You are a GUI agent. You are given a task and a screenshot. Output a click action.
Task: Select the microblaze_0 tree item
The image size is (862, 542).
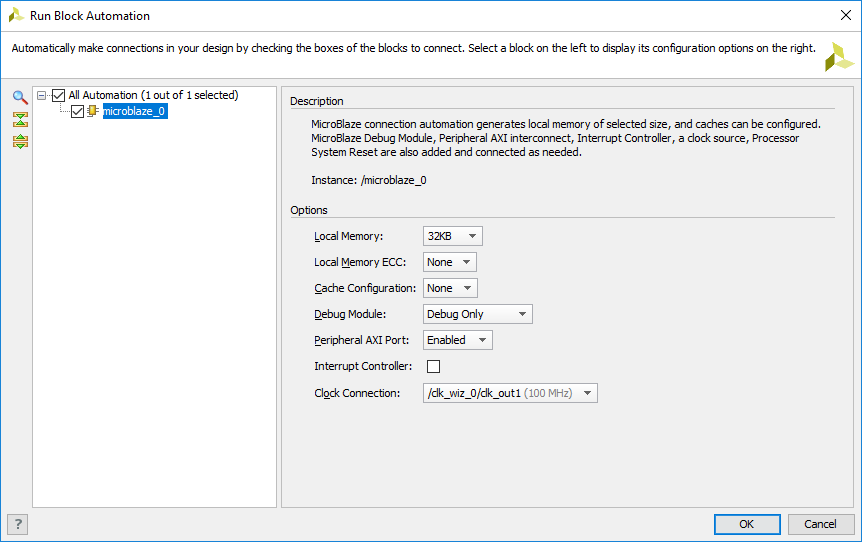click(135, 111)
